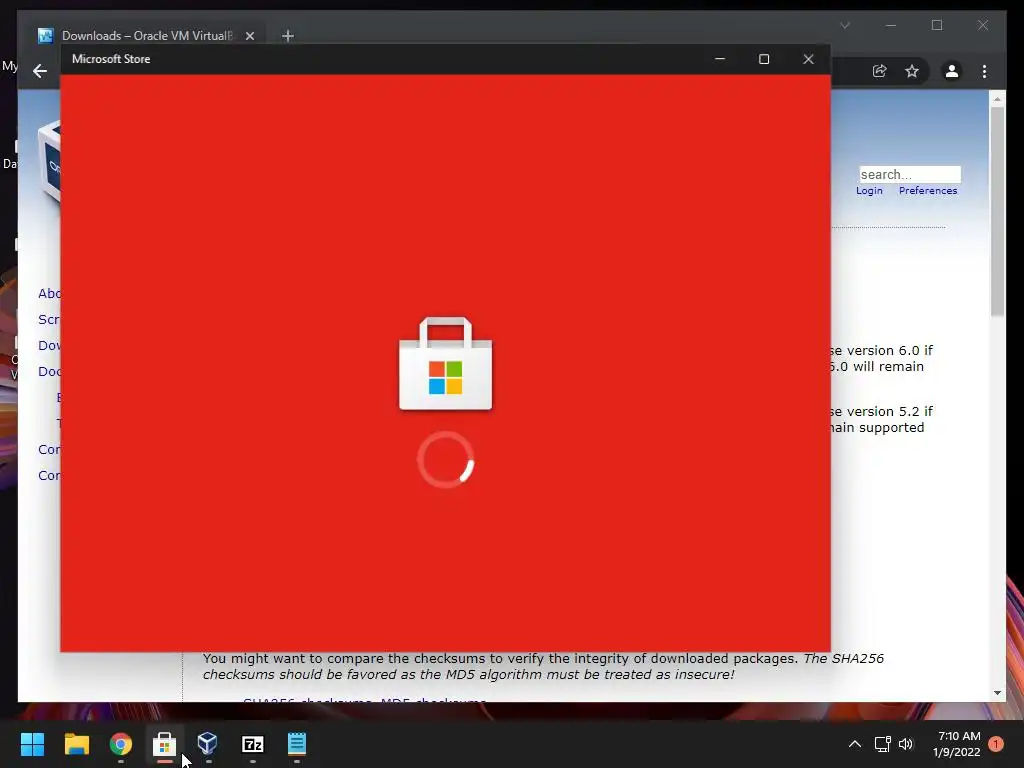Follow the Login link on the VirtualBox page
Image resolution: width=1024 pixels, height=768 pixels.
pos(869,191)
